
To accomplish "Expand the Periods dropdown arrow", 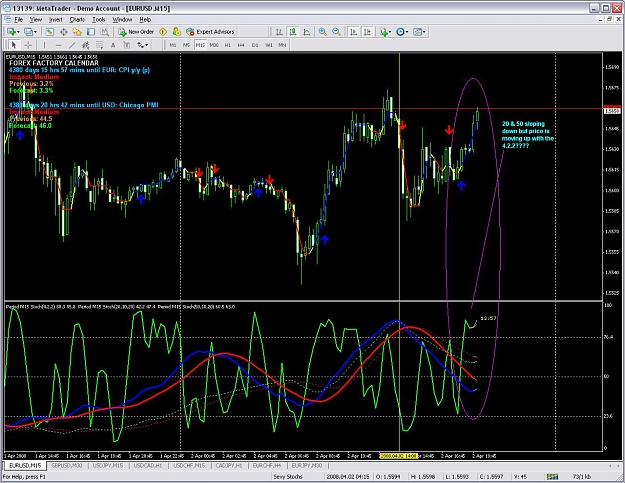I will pos(407,32).
